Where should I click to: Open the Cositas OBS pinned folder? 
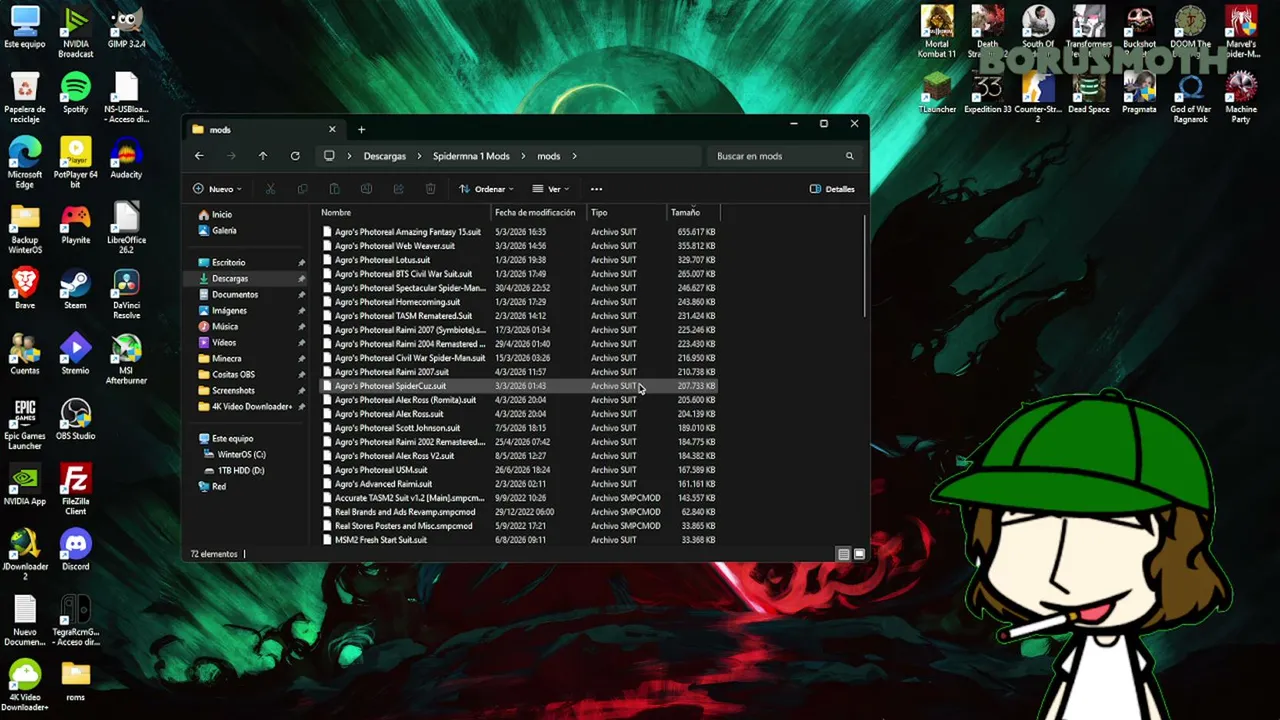point(233,374)
